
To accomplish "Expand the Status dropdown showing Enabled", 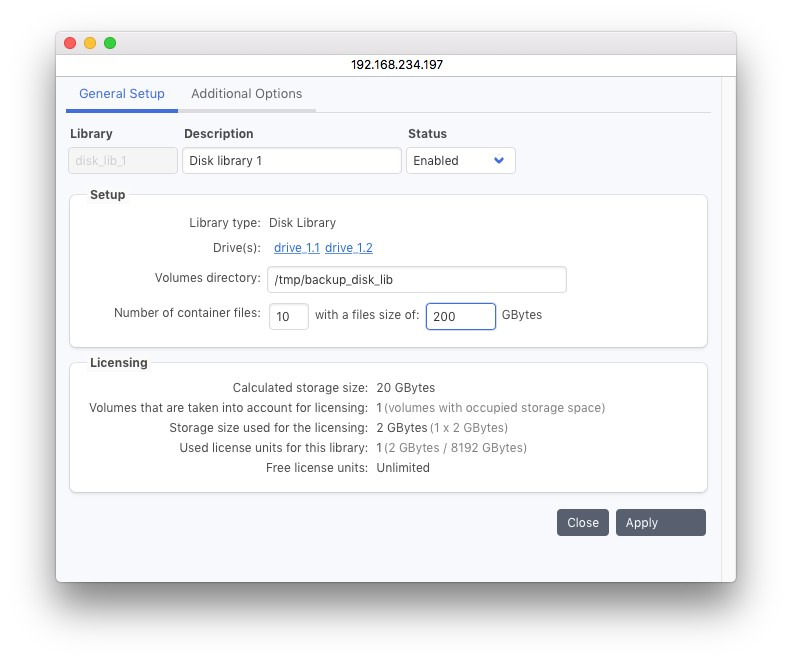I will [460, 161].
